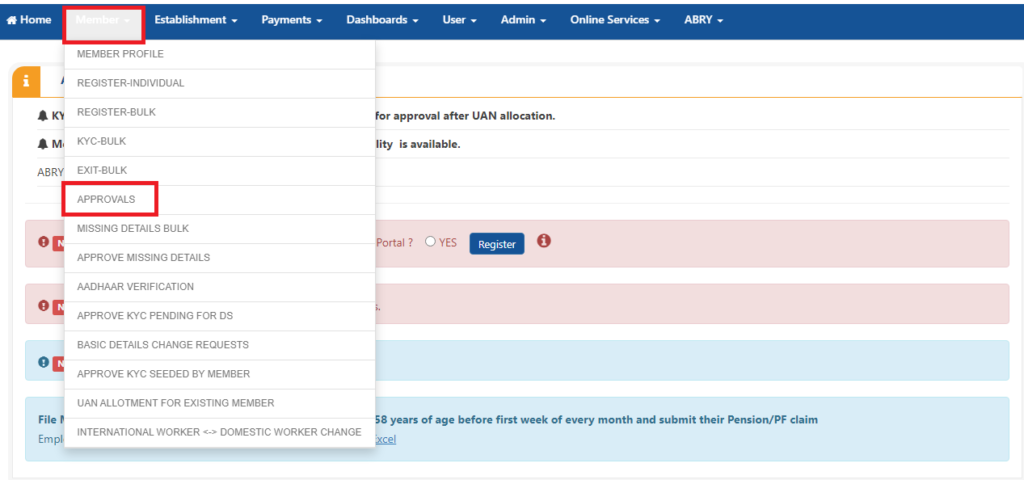Select AADHAAR VERIFICATION menu entry

click(x=135, y=287)
